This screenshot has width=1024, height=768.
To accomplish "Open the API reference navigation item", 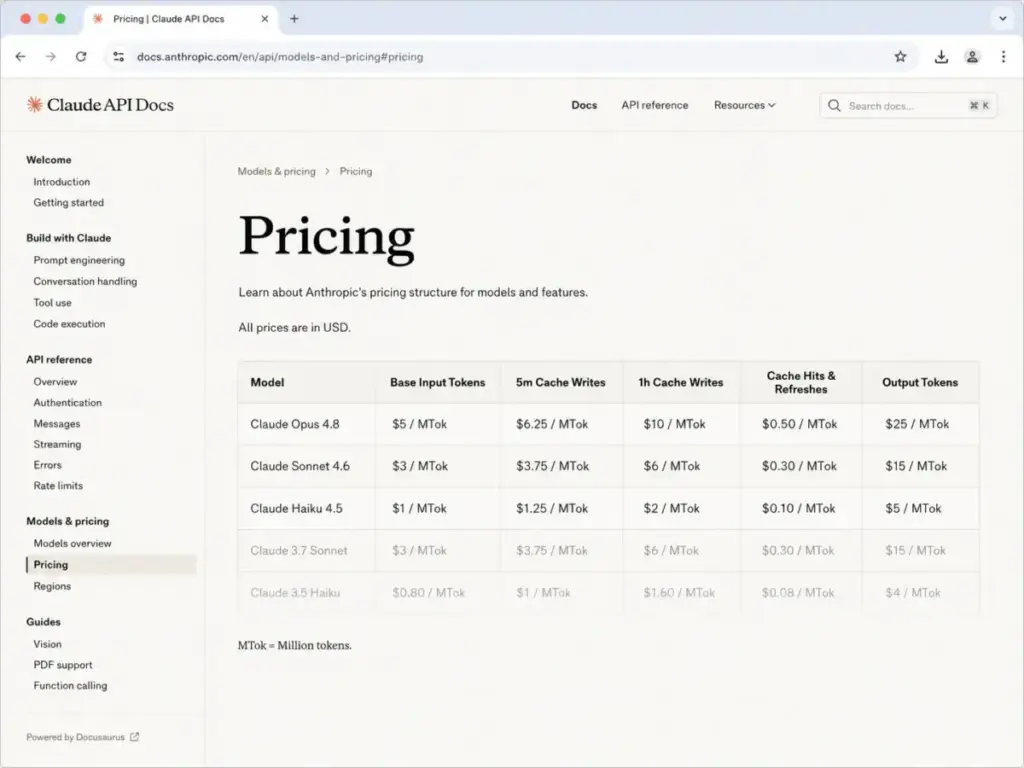I will [x=654, y=105].
